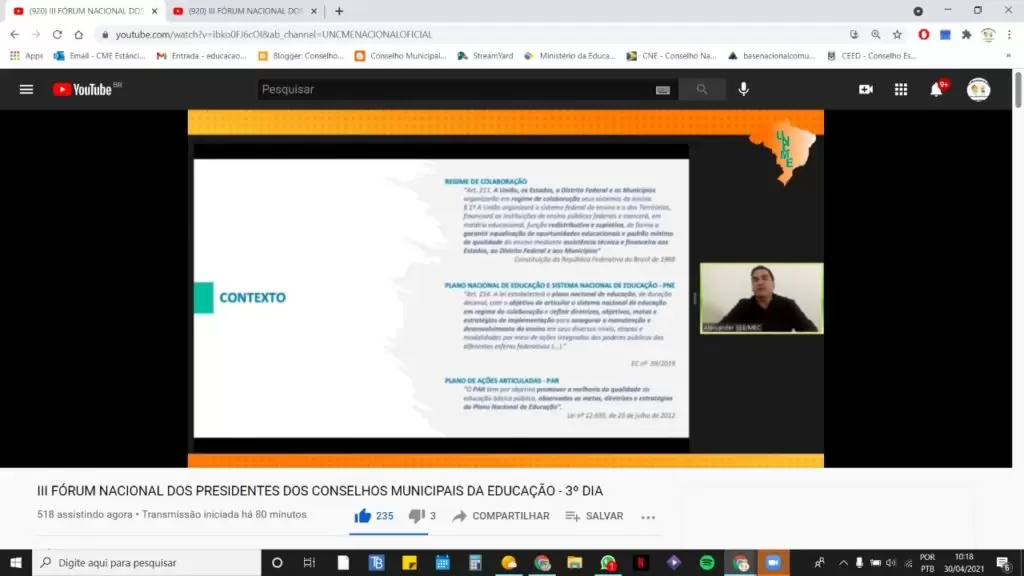Like the video with thumbs up
1024x576 pixels.
(x=363, y=516)
